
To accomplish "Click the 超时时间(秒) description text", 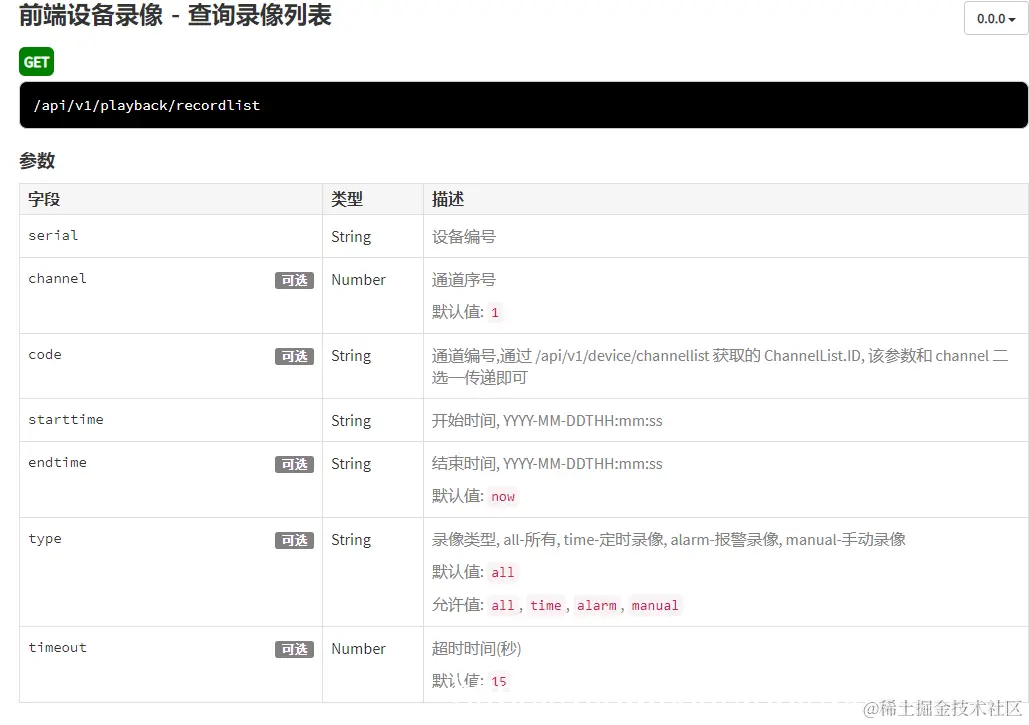I will click(476, 648).
